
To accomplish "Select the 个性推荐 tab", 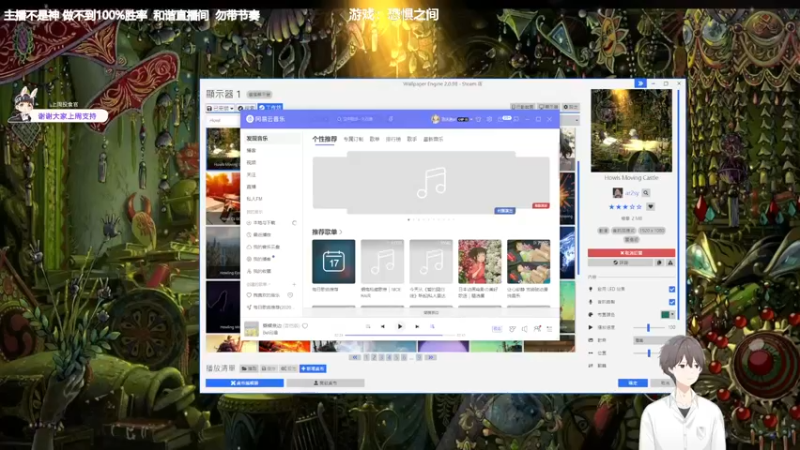I will click(324, 139).
